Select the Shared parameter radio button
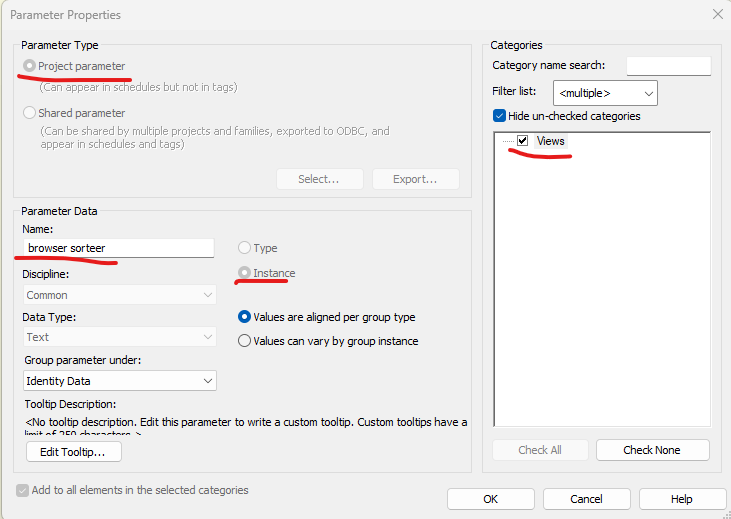Screen dimensions: 731x519 (29, 113)
